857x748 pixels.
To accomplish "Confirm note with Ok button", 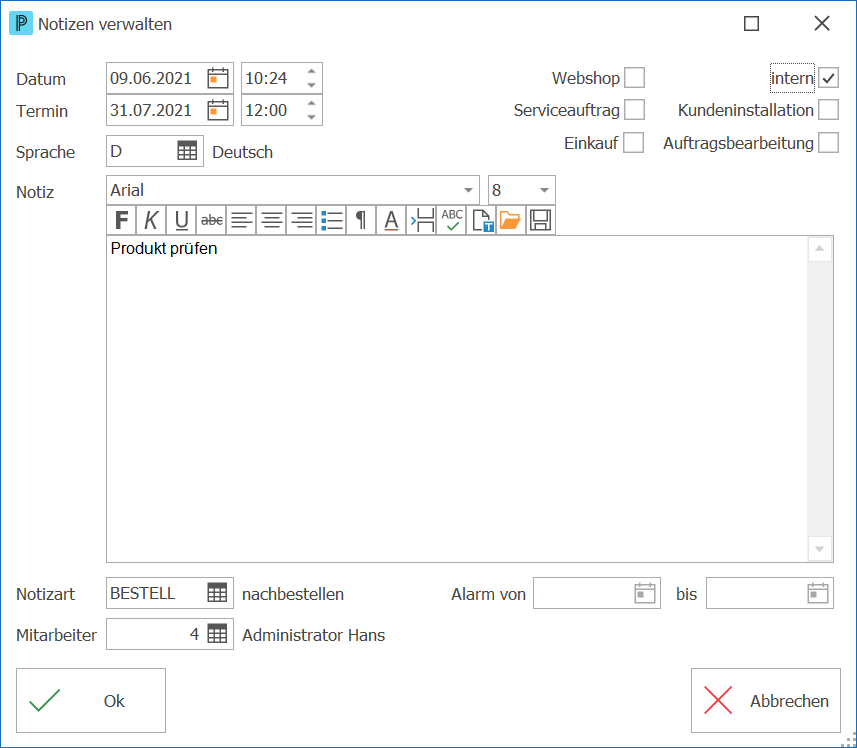I will (91, 700).
